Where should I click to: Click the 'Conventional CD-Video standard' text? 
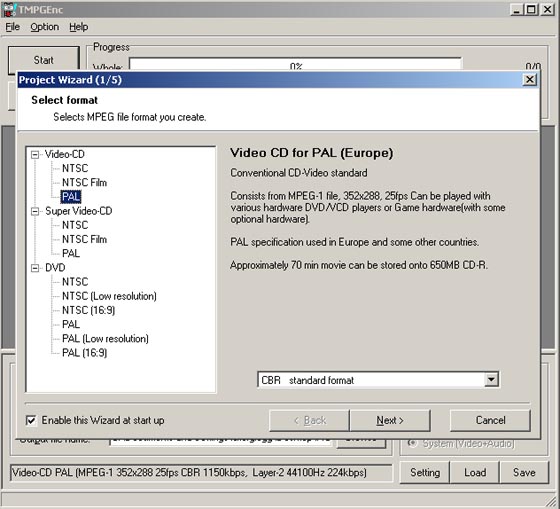[299, 173]
